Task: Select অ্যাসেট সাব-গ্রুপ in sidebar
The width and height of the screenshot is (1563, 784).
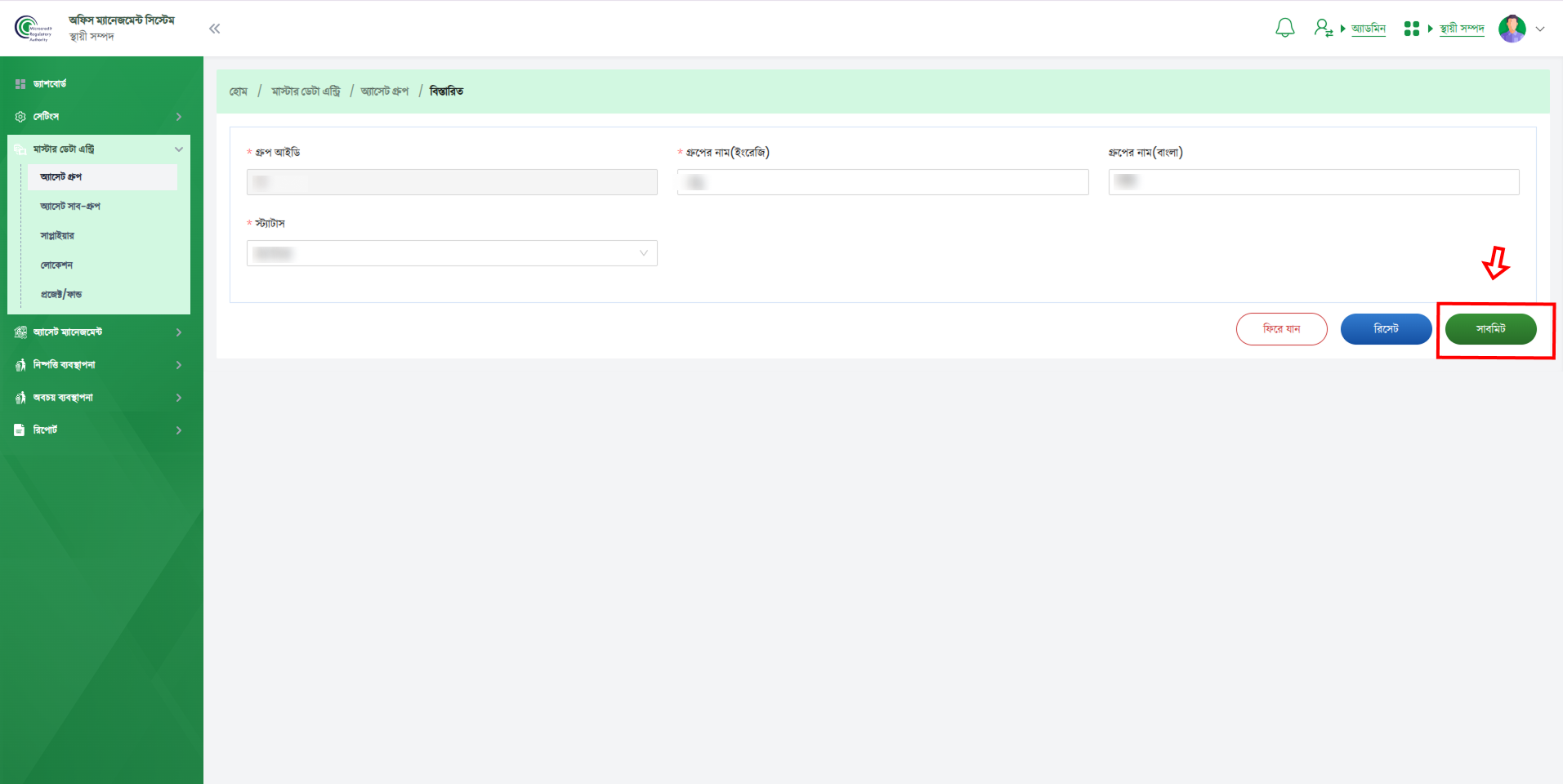Action: tap(70, 207)
